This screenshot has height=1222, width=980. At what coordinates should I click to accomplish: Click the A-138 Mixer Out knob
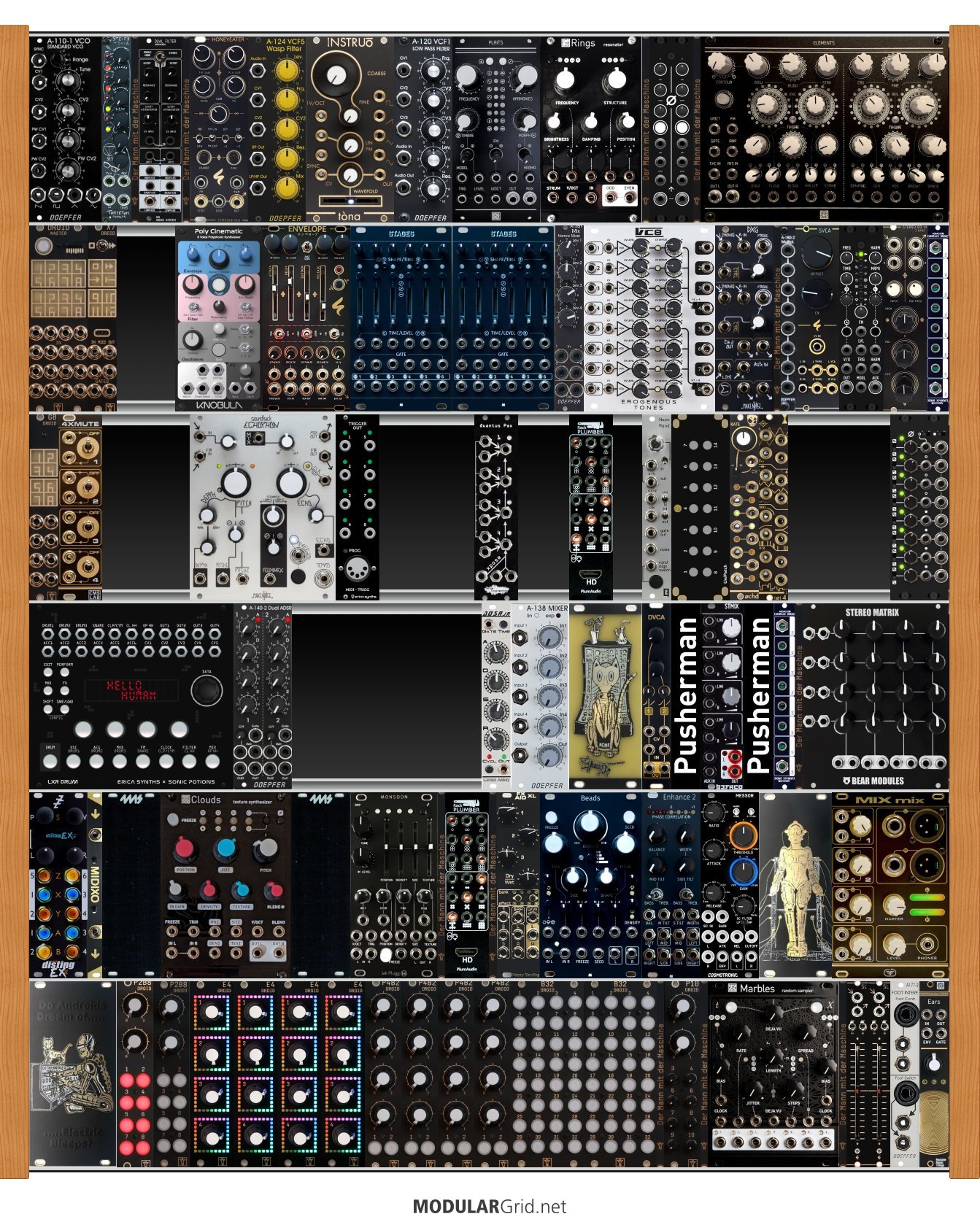[x=549, y=757]
